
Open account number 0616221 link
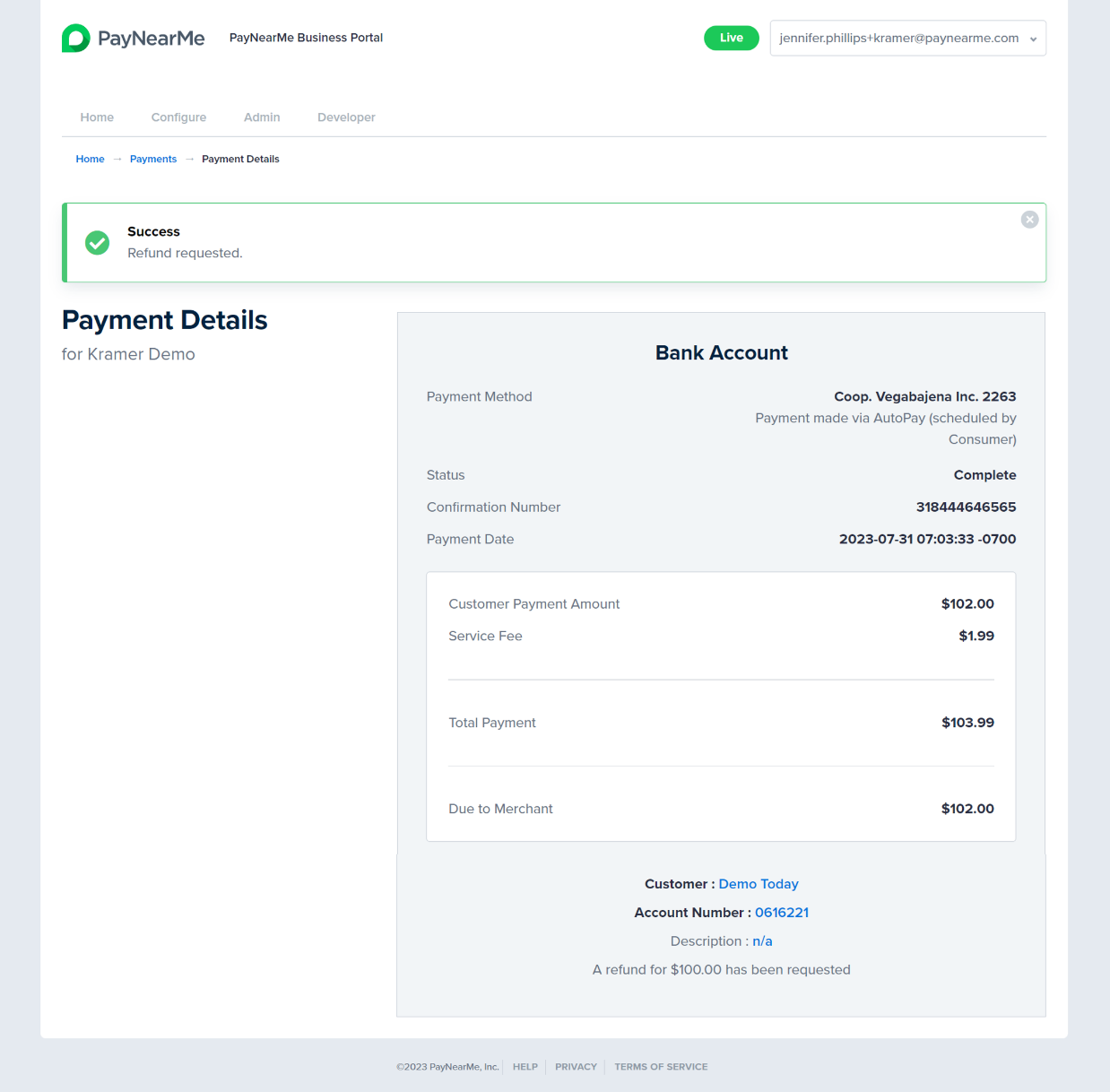coord(782,913)
